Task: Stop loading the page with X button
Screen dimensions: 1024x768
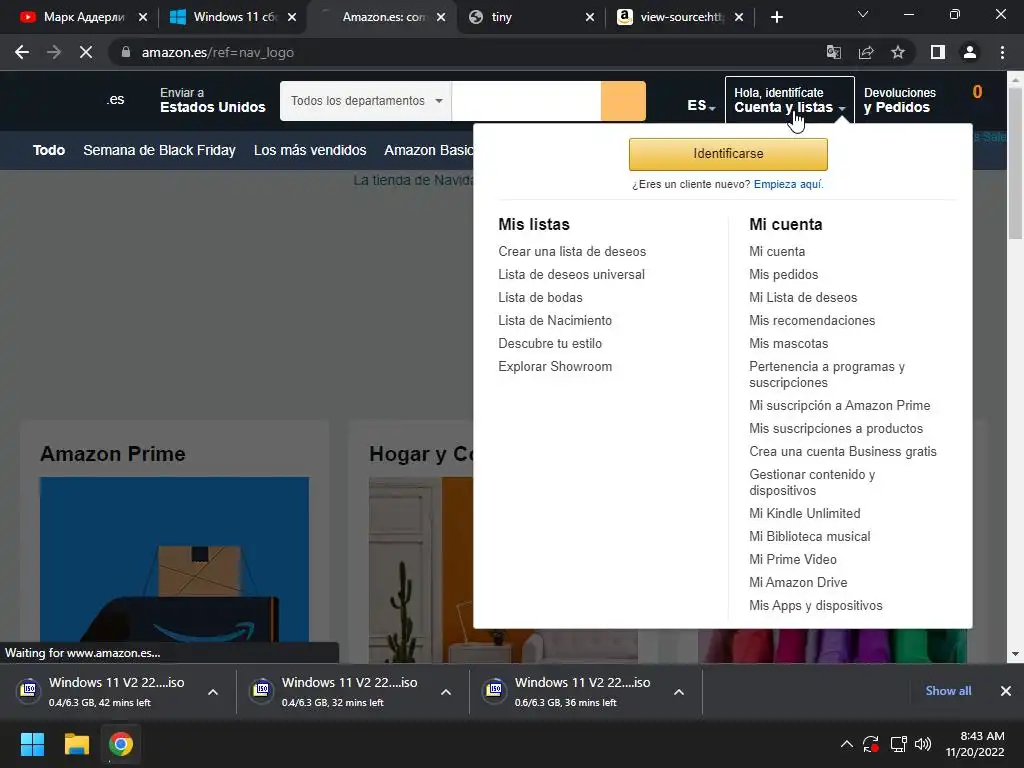Action: 86,52
